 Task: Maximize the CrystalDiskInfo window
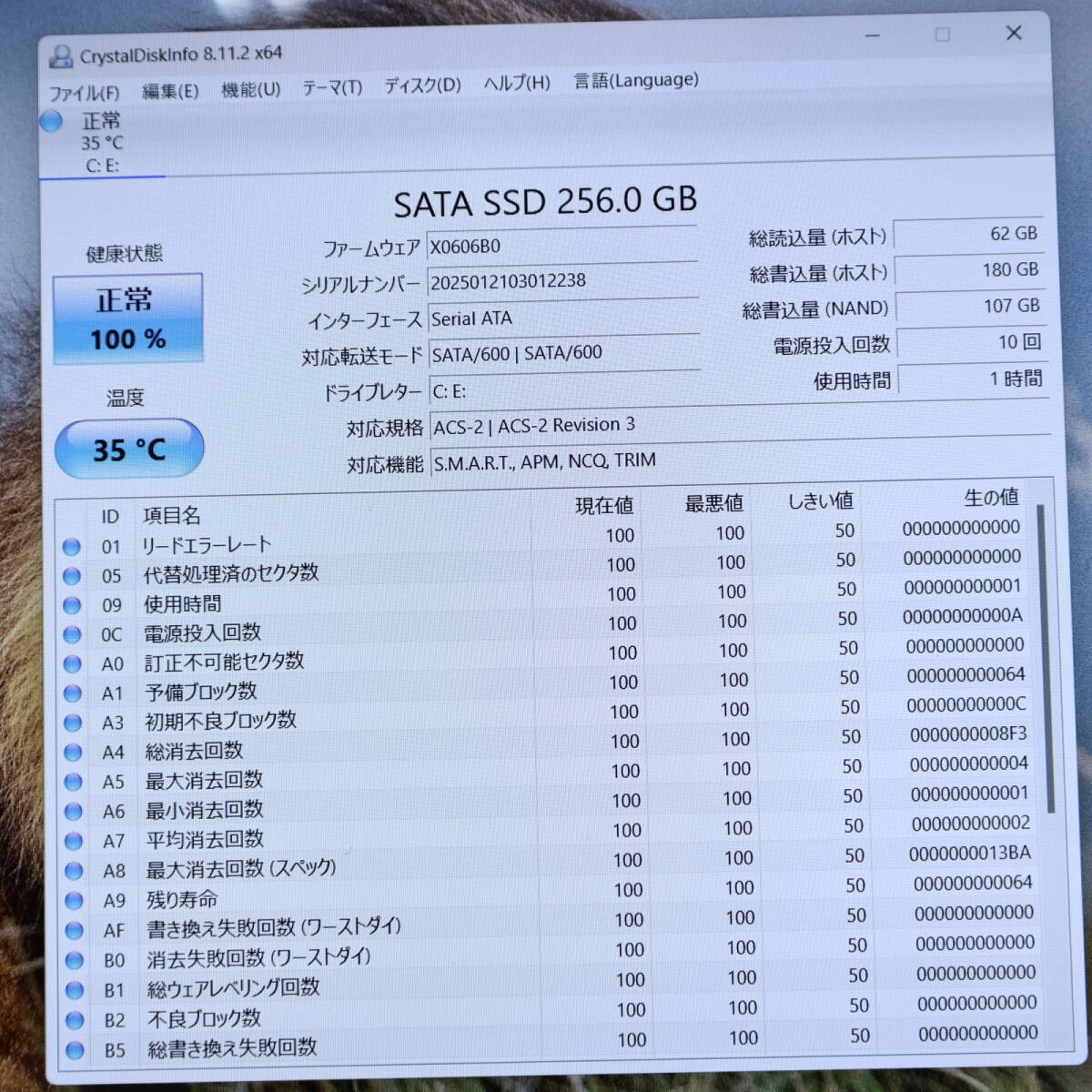[x=943, y=35]
